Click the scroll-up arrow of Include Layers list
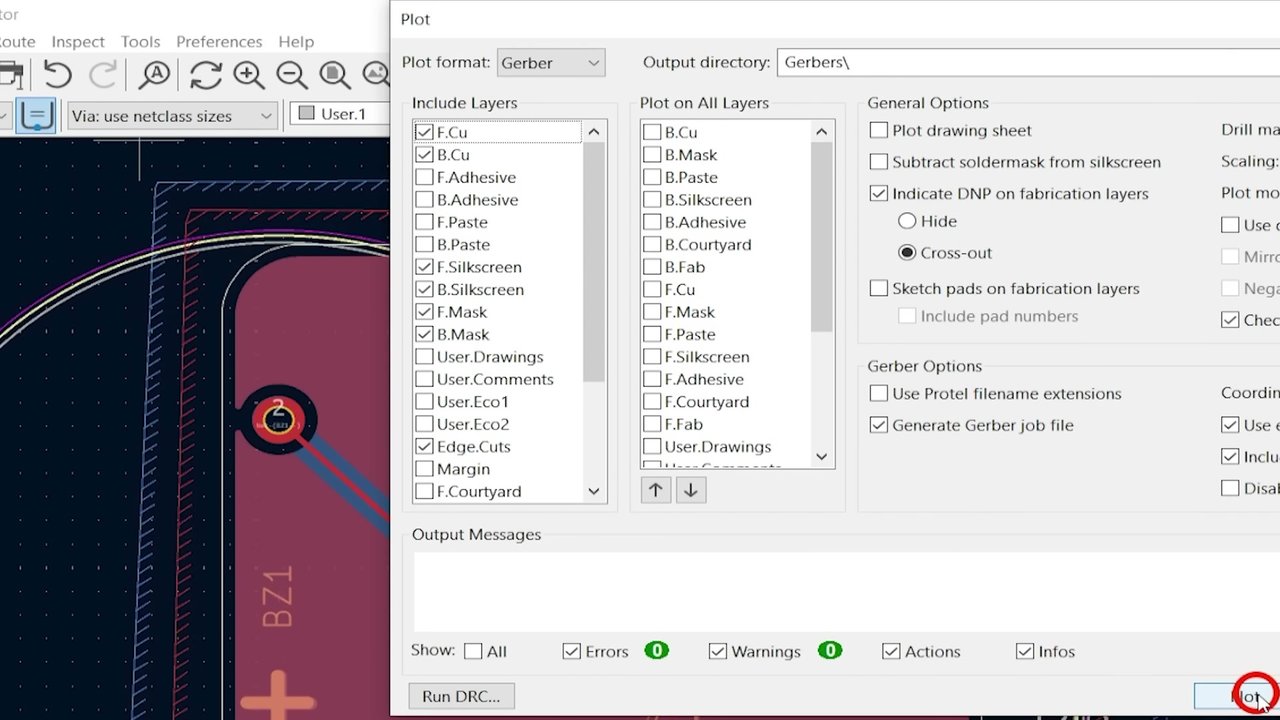This screenshot has width=1280, height=720. click(x=594, y=132)
